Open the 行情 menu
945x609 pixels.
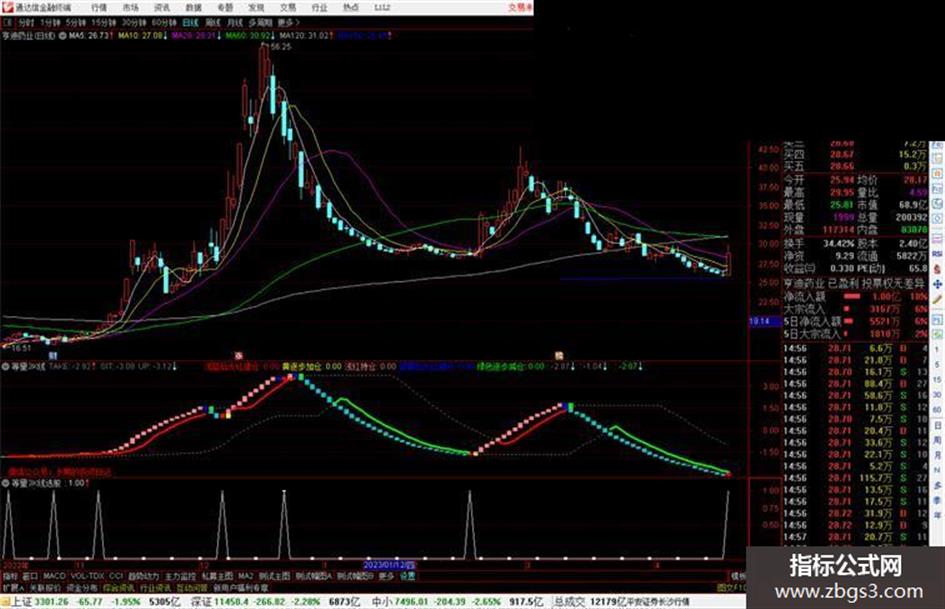(x=99, y=7)
